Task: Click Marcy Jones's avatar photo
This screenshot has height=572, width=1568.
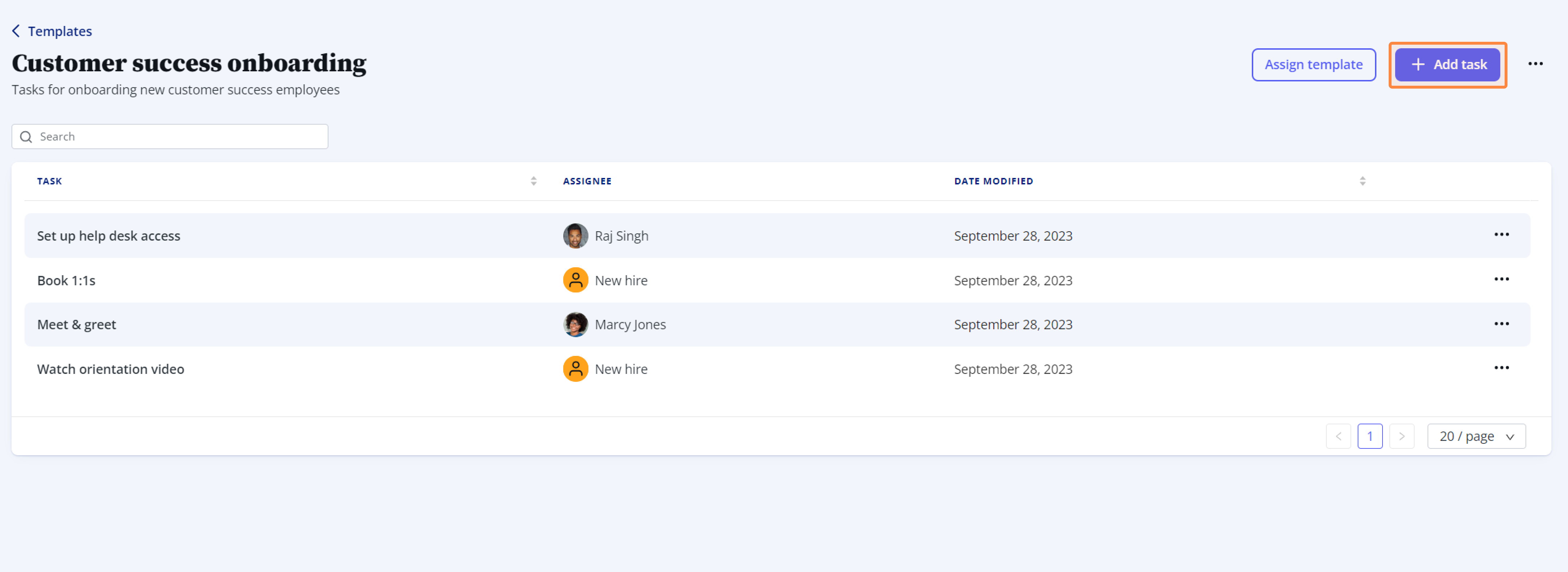Action: (575, 324)
